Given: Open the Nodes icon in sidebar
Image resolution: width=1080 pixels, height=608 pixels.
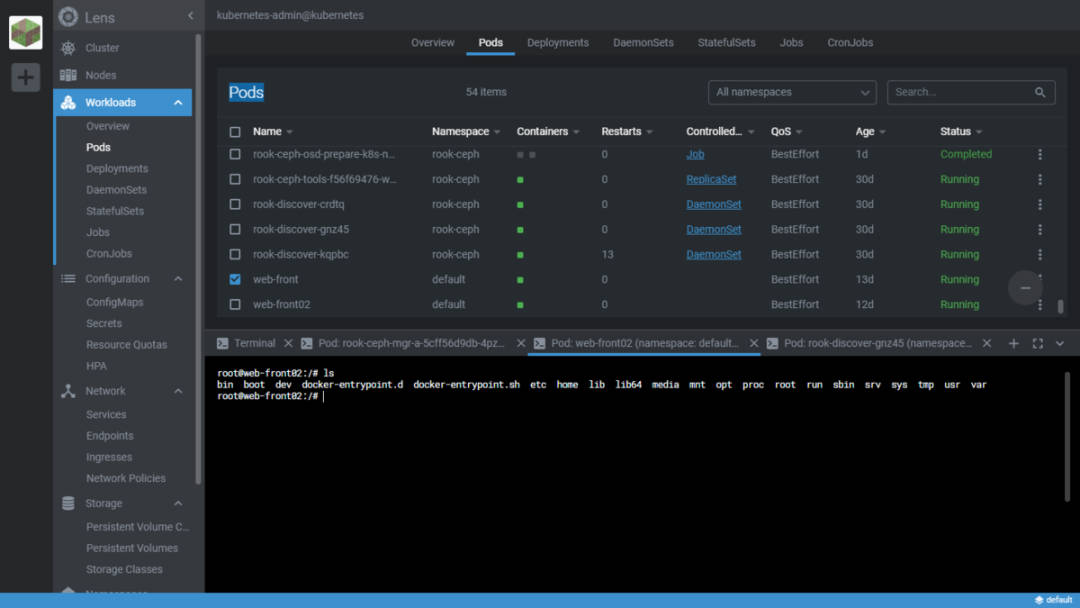Looking at the screenshot, I should [68, 75].
